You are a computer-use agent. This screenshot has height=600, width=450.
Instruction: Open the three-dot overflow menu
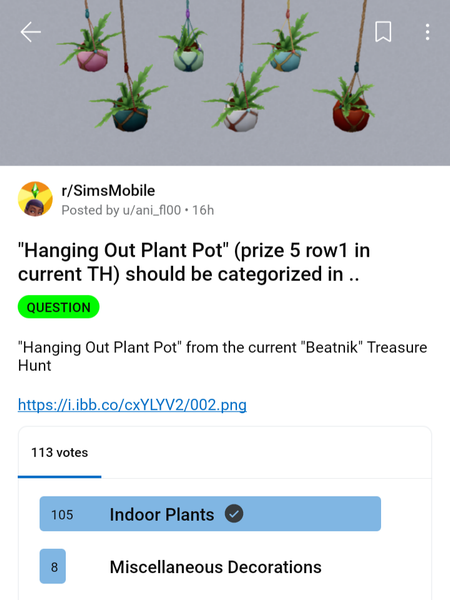point(427,32)
